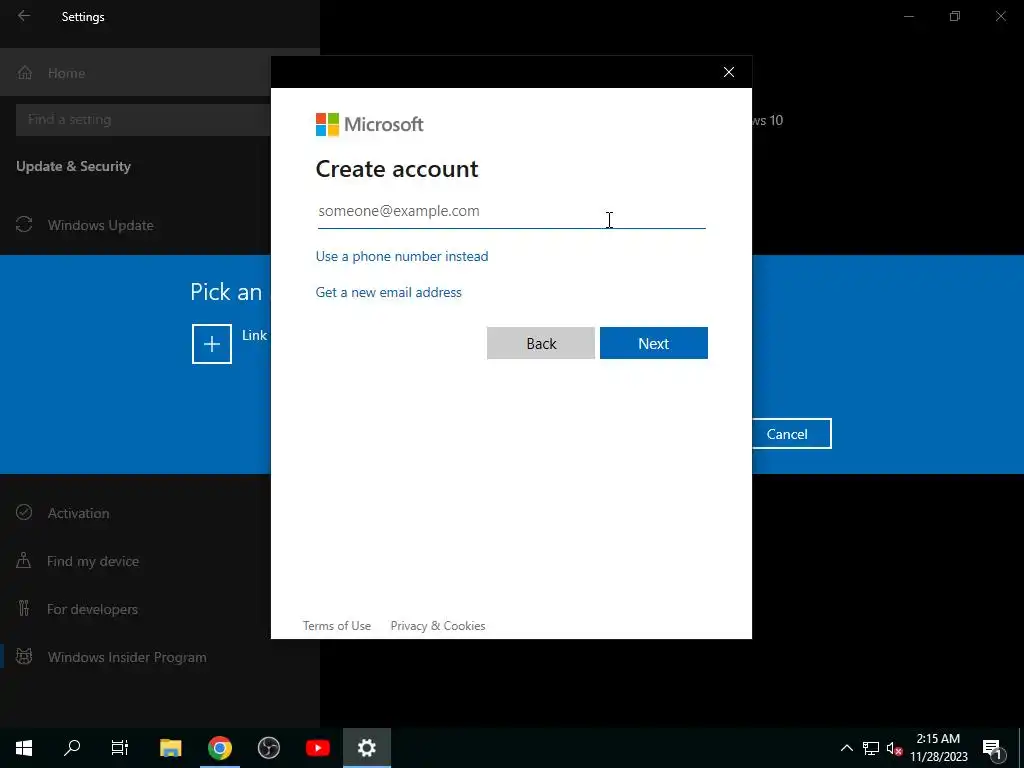Open Terms of Use link
Viewport: 1024px width, 768px height.
(x=337, y=626)
